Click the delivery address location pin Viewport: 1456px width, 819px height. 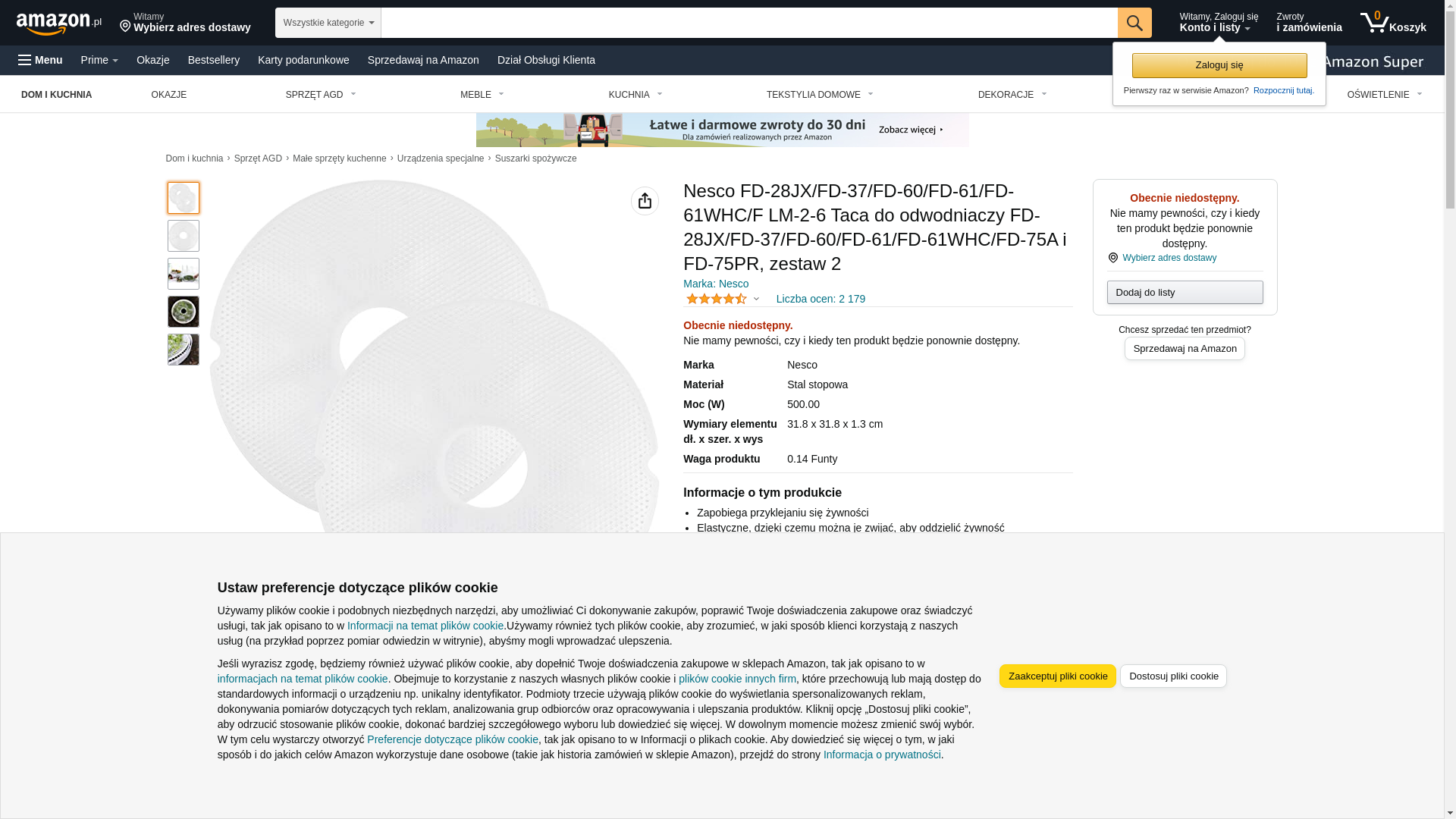pyautogui.click(x=125, y=27)
